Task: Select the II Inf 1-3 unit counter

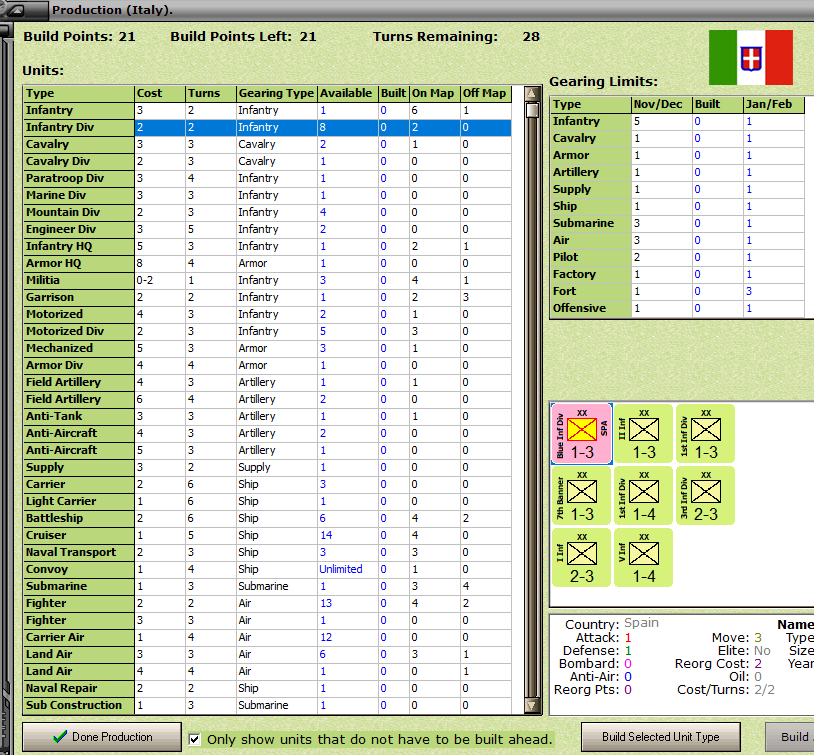Action: pos(644,434)
